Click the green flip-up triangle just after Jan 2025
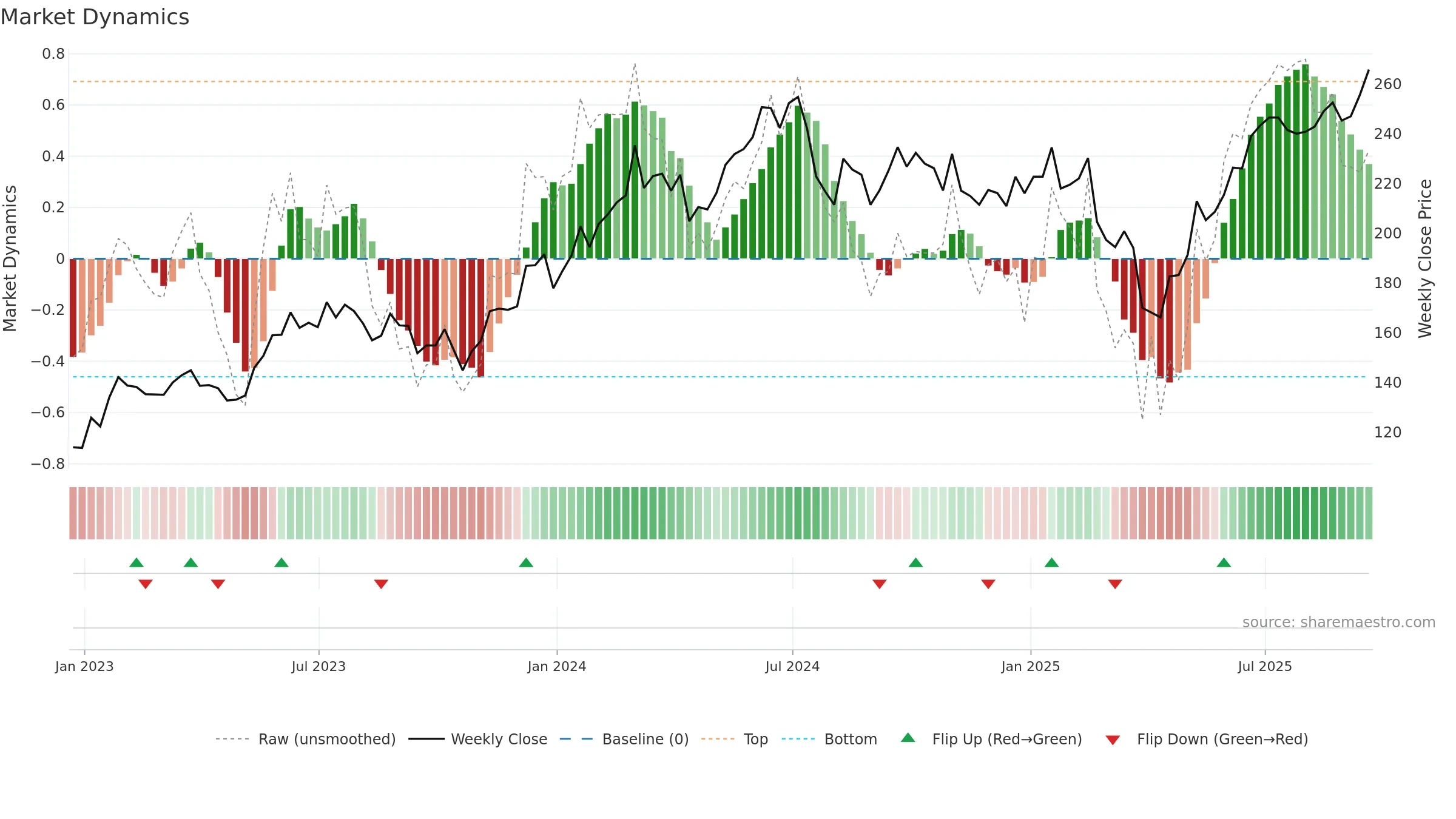1456x819 pixels. (x=1052, y=562)
